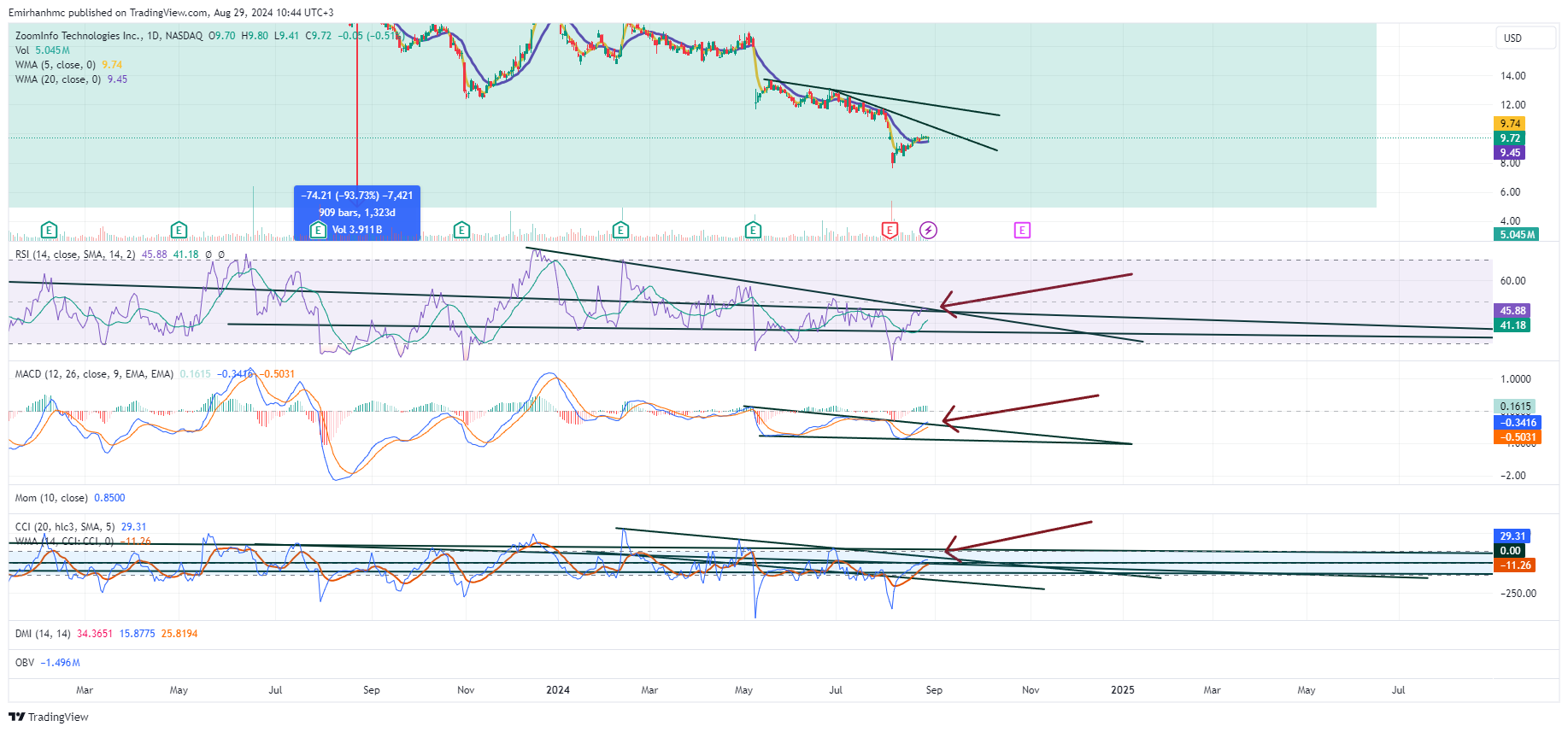Viewport: 1568px width, 732px height.
Task: Click the earnings E marker inside blue measure tooltip
Action: click(x=318, y=230)
